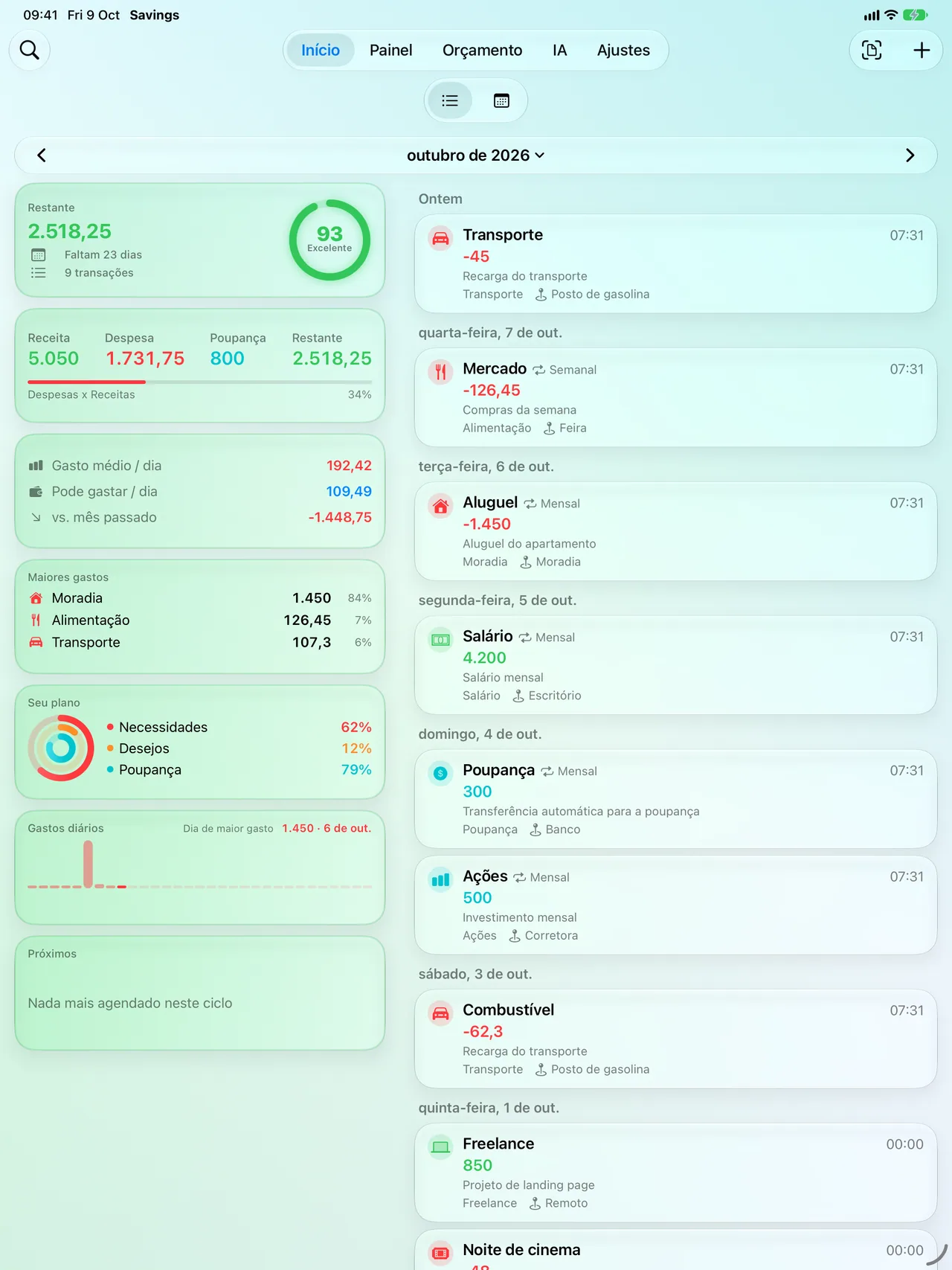Go to next month with right chevron
Image resolution: width=952 pixels, height=1270 pixels.
tap(910, 155)
